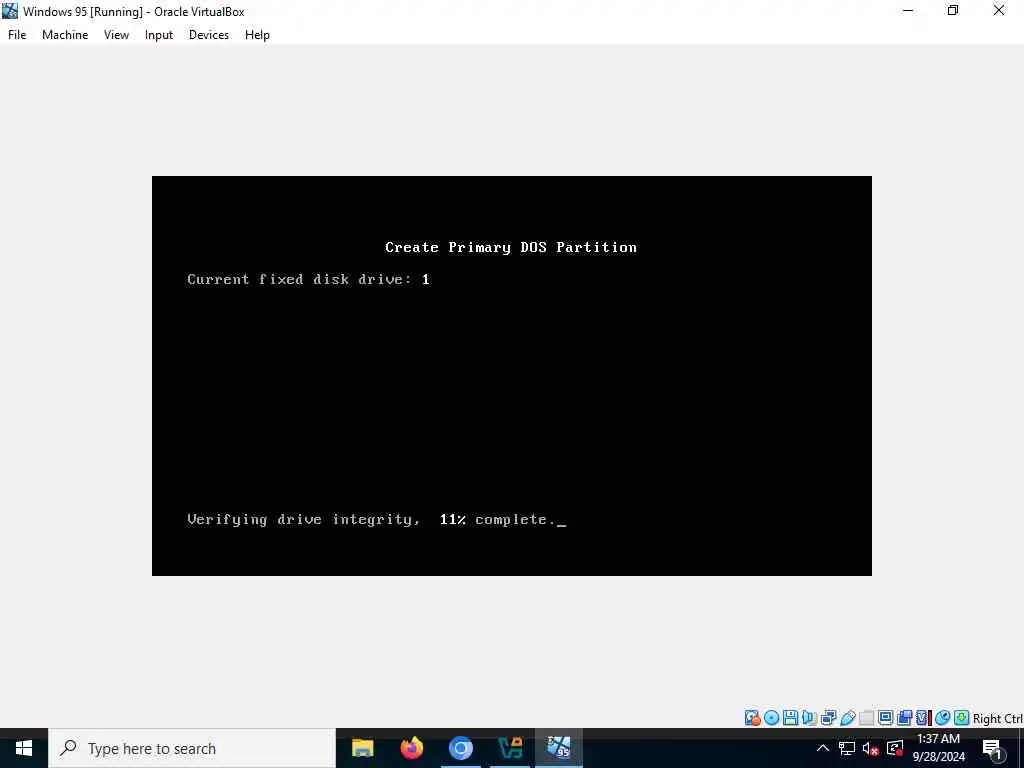Open the Help menu
This screenshot has width=1024, height=768.
[257, 35]
